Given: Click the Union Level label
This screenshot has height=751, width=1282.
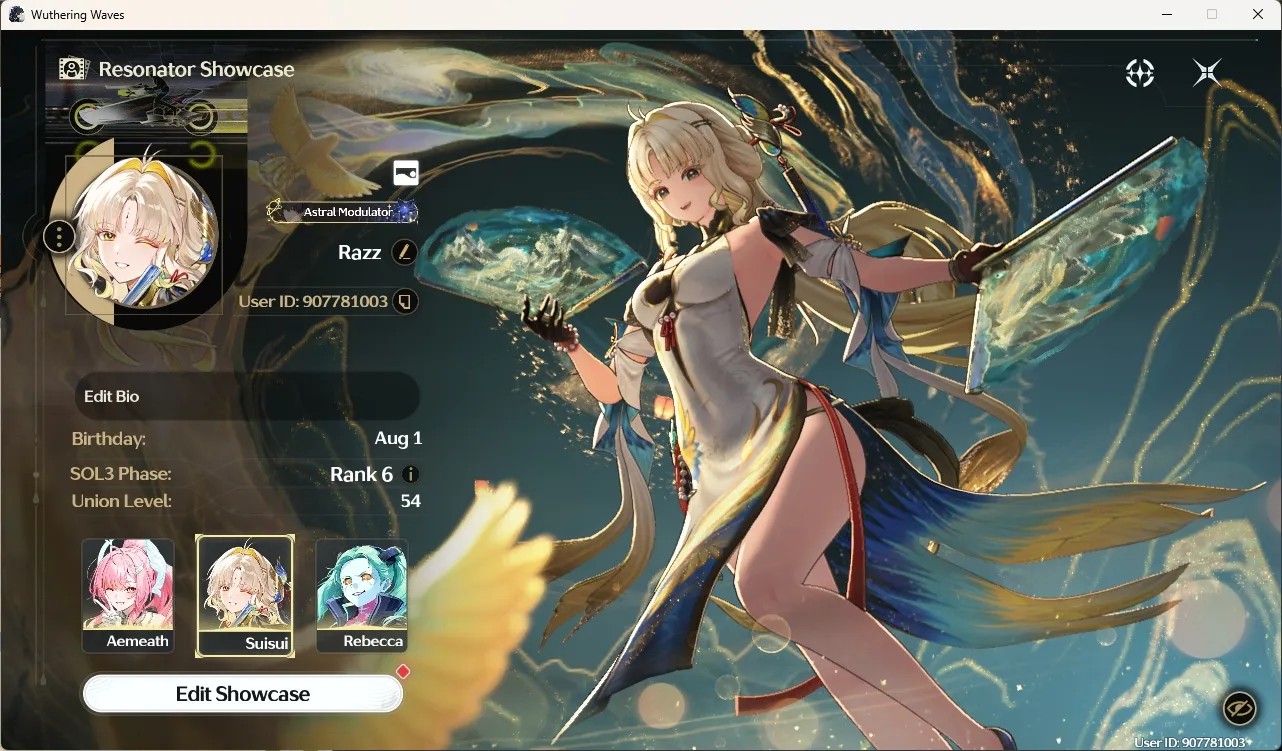Looking at the screenshot, I should click(121, 501).
